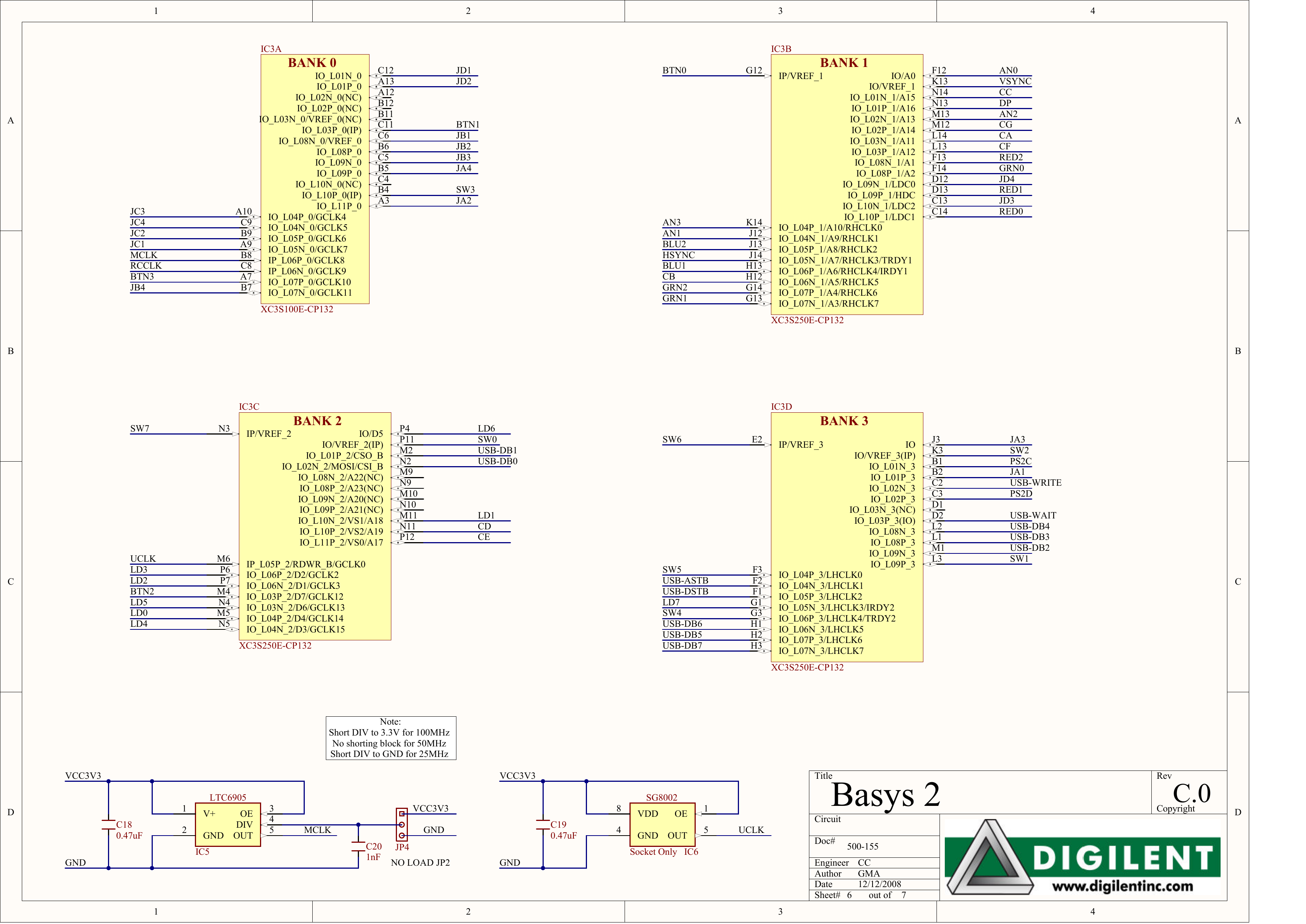Click the BTN2 net label

142,591
